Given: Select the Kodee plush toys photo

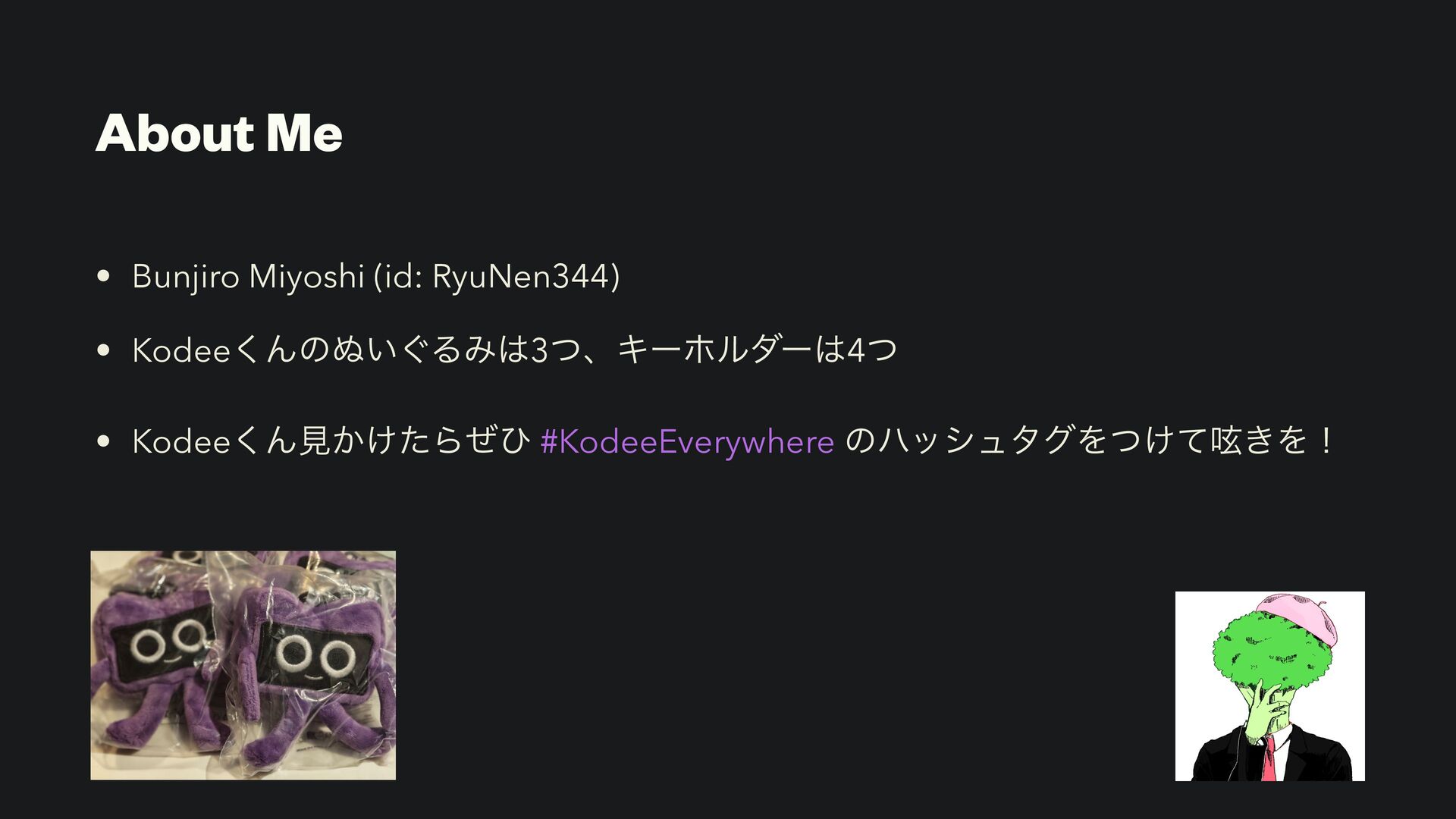Looking at the screenshot, I should [x=243, y=665].
